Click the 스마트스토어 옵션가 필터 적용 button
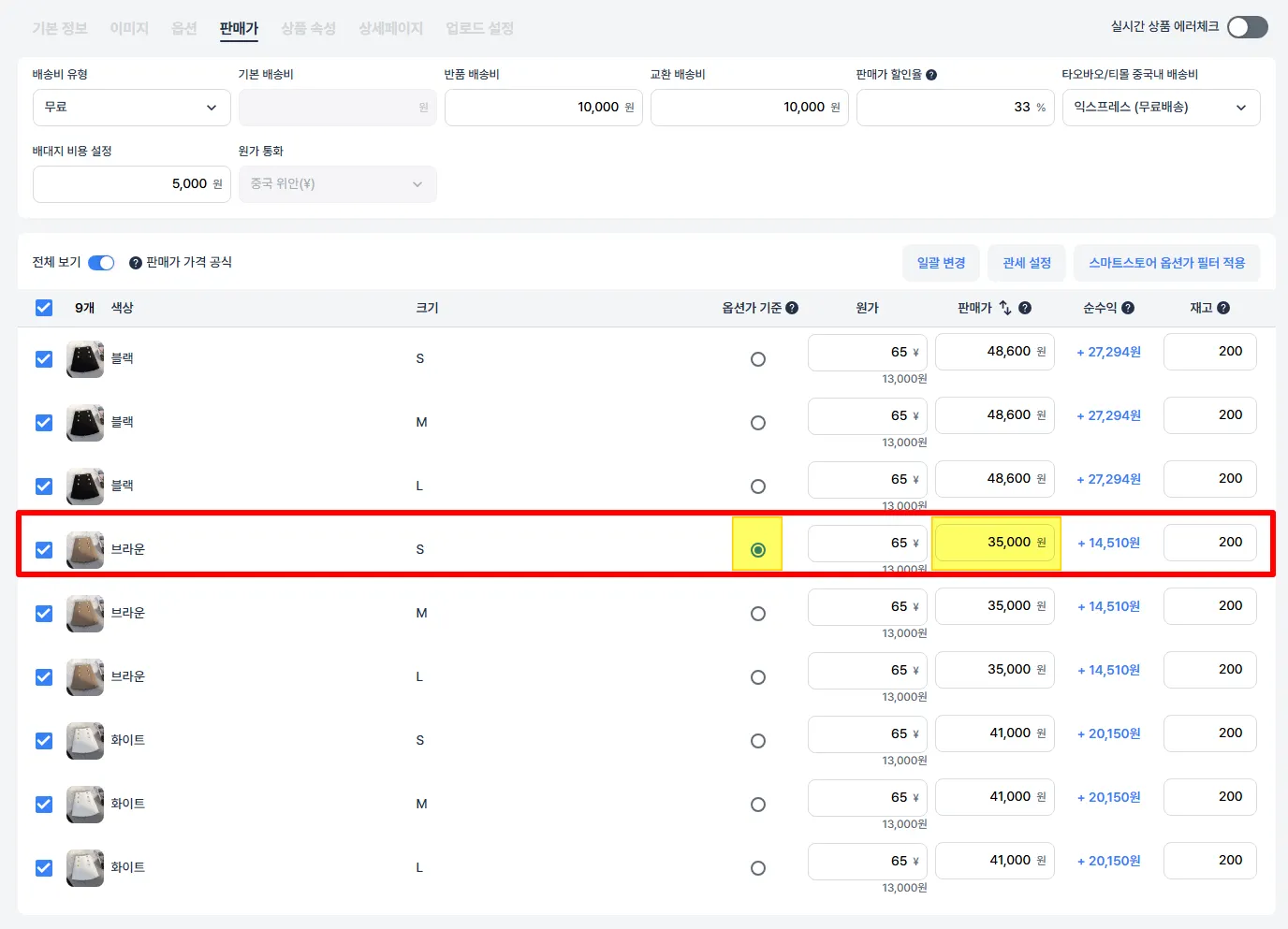This screenshot has width=1288, height=929. click(1167, 263)
